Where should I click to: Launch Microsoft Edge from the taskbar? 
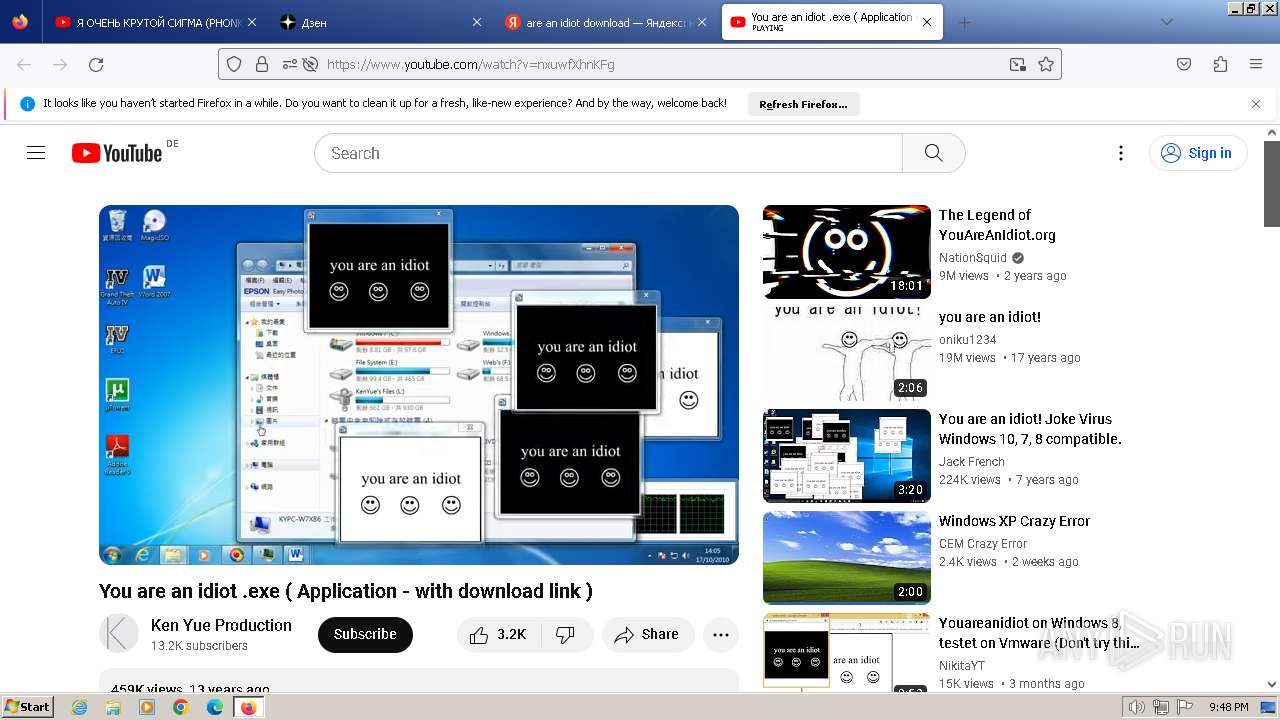[x=214, y=707]
